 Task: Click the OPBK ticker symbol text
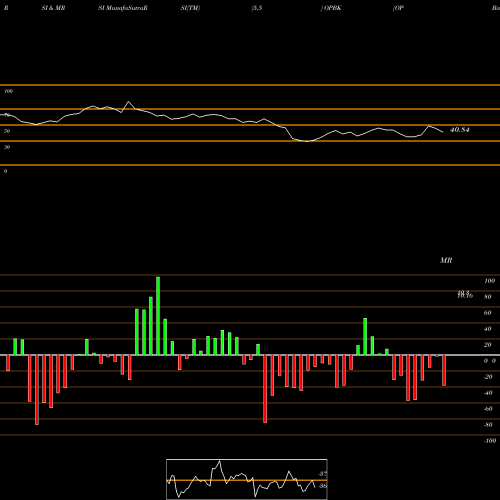click(333, 8)
